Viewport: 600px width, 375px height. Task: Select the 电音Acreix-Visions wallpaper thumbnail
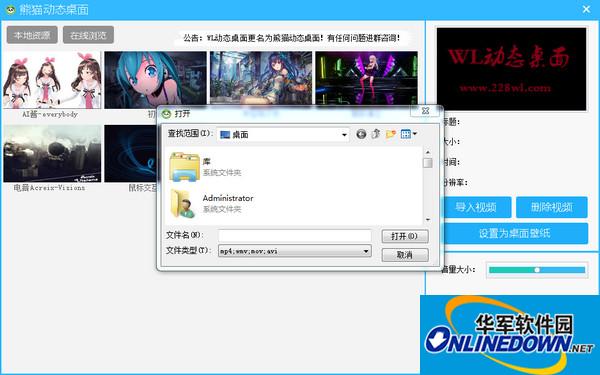(52, 153)
